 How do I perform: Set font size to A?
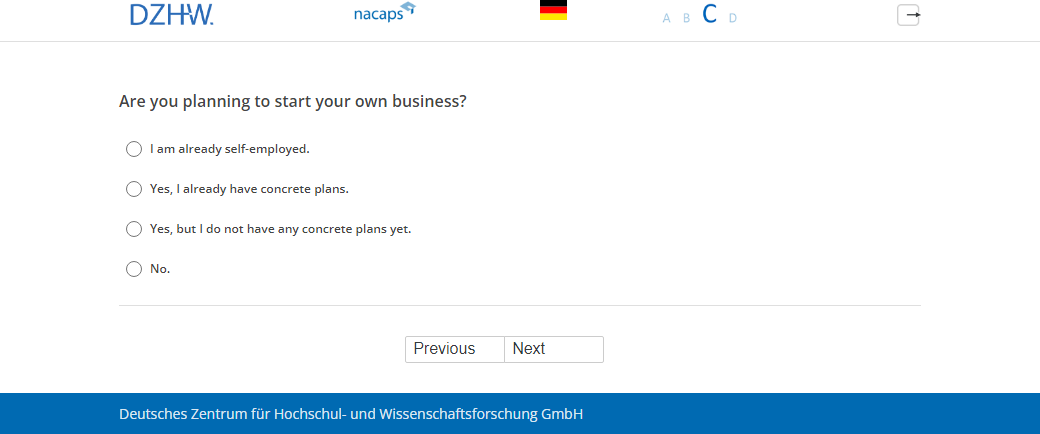[667, 18]
